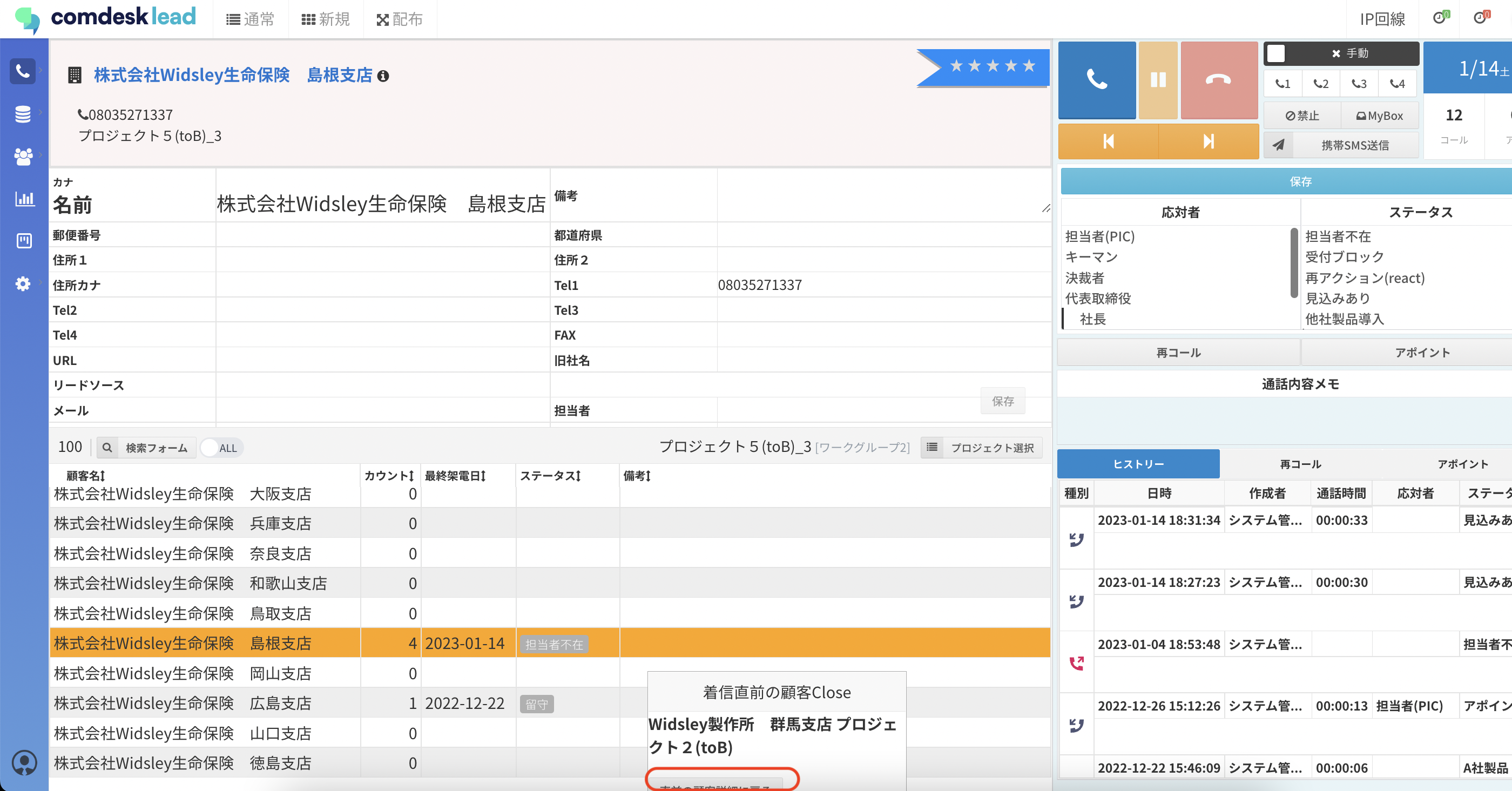1512x791 pixels.
Task: Open the bar chart reports sidebar icon
Action: pos(24,199)
